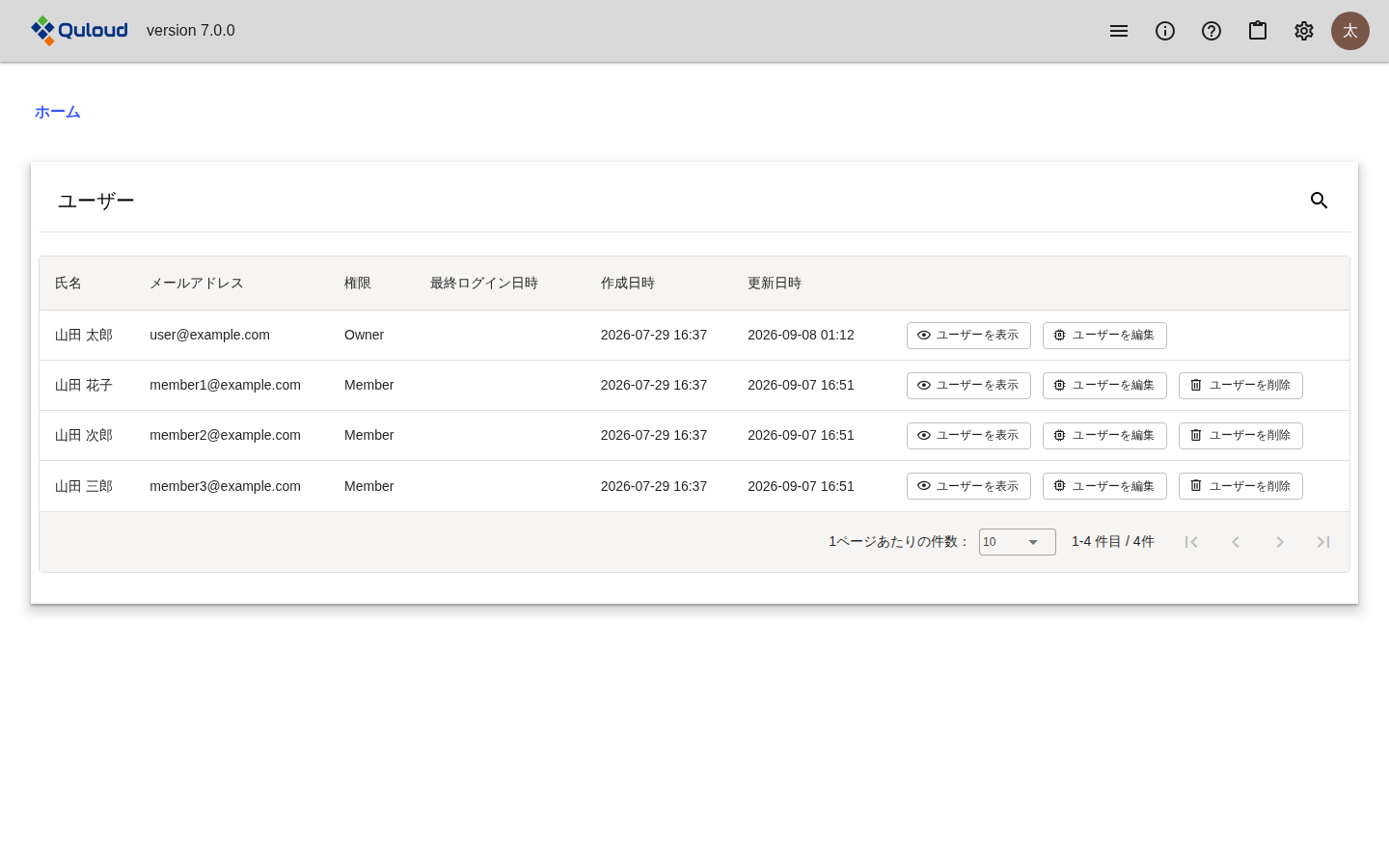Open the hamburger menu icon
The width and height of the screenshot is (1389, 868).
coord(1119,31)
